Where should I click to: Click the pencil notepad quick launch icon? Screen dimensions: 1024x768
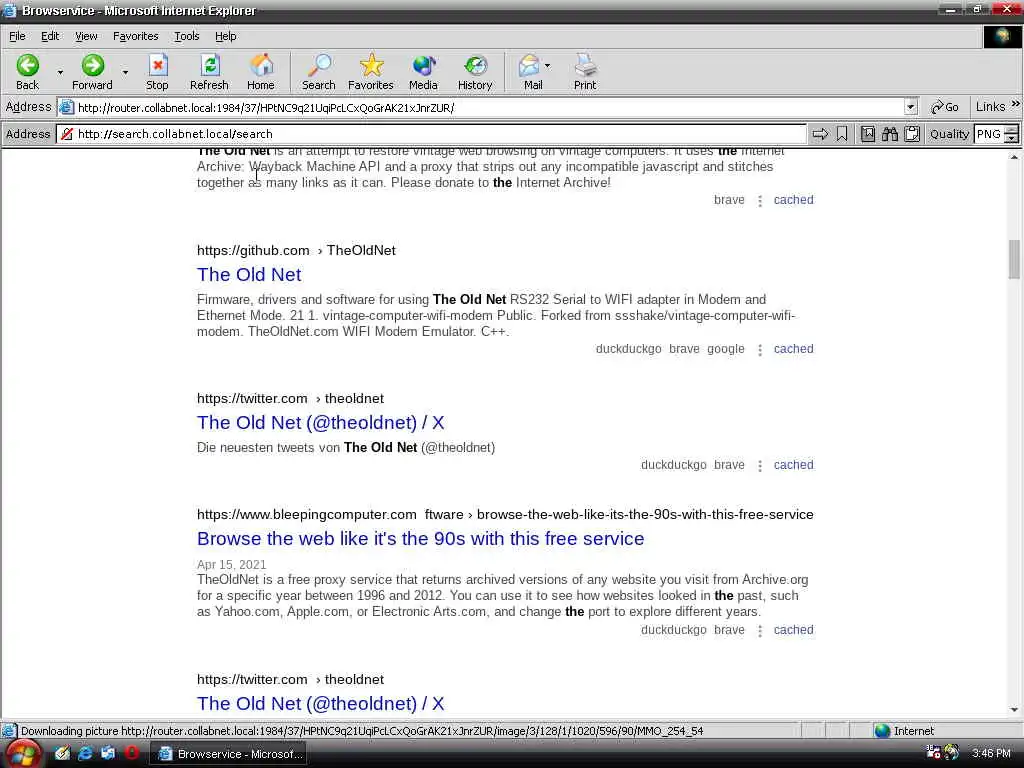62,753
